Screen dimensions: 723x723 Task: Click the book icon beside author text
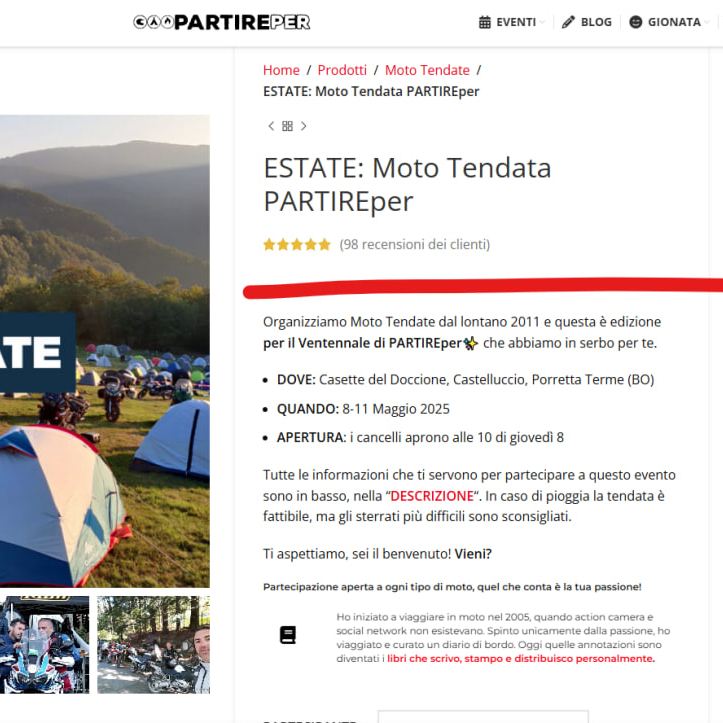click(288, 635)
